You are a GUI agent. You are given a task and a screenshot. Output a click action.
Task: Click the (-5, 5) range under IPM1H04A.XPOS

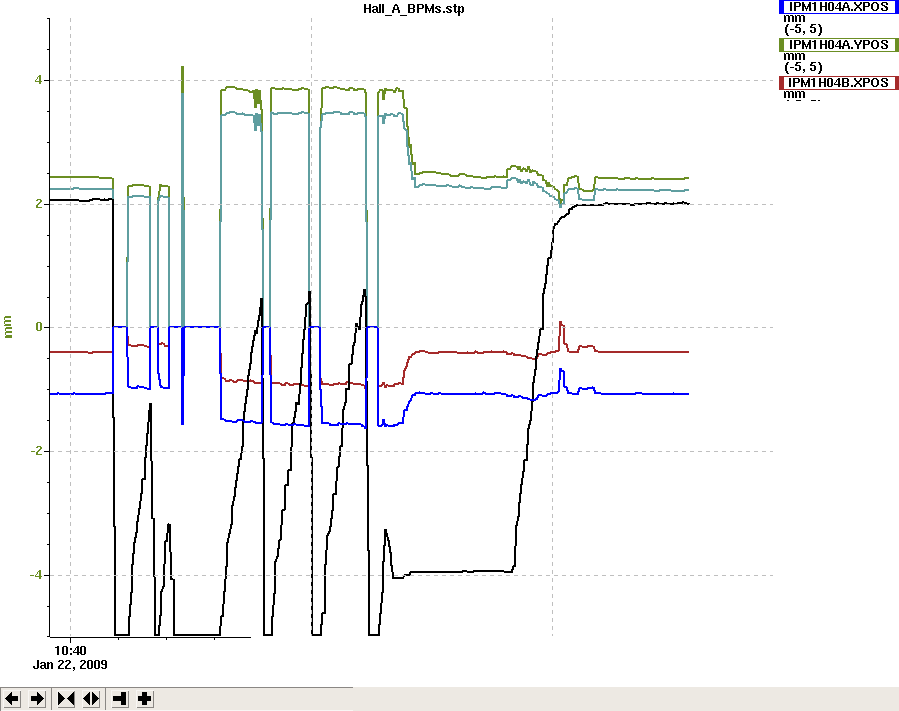pos(803,29)
